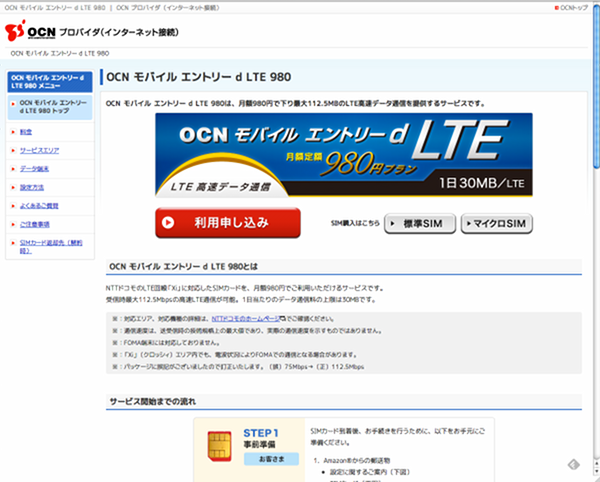This screenshot has height=482, width=600.
Task: Click the red arrow beside データ端末
Action: coord(13,169)
